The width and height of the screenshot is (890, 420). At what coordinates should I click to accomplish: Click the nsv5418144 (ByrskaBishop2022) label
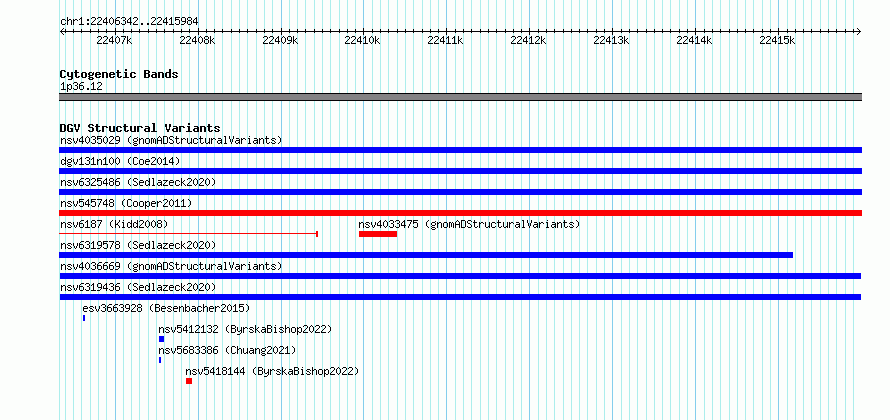[272, 371]
